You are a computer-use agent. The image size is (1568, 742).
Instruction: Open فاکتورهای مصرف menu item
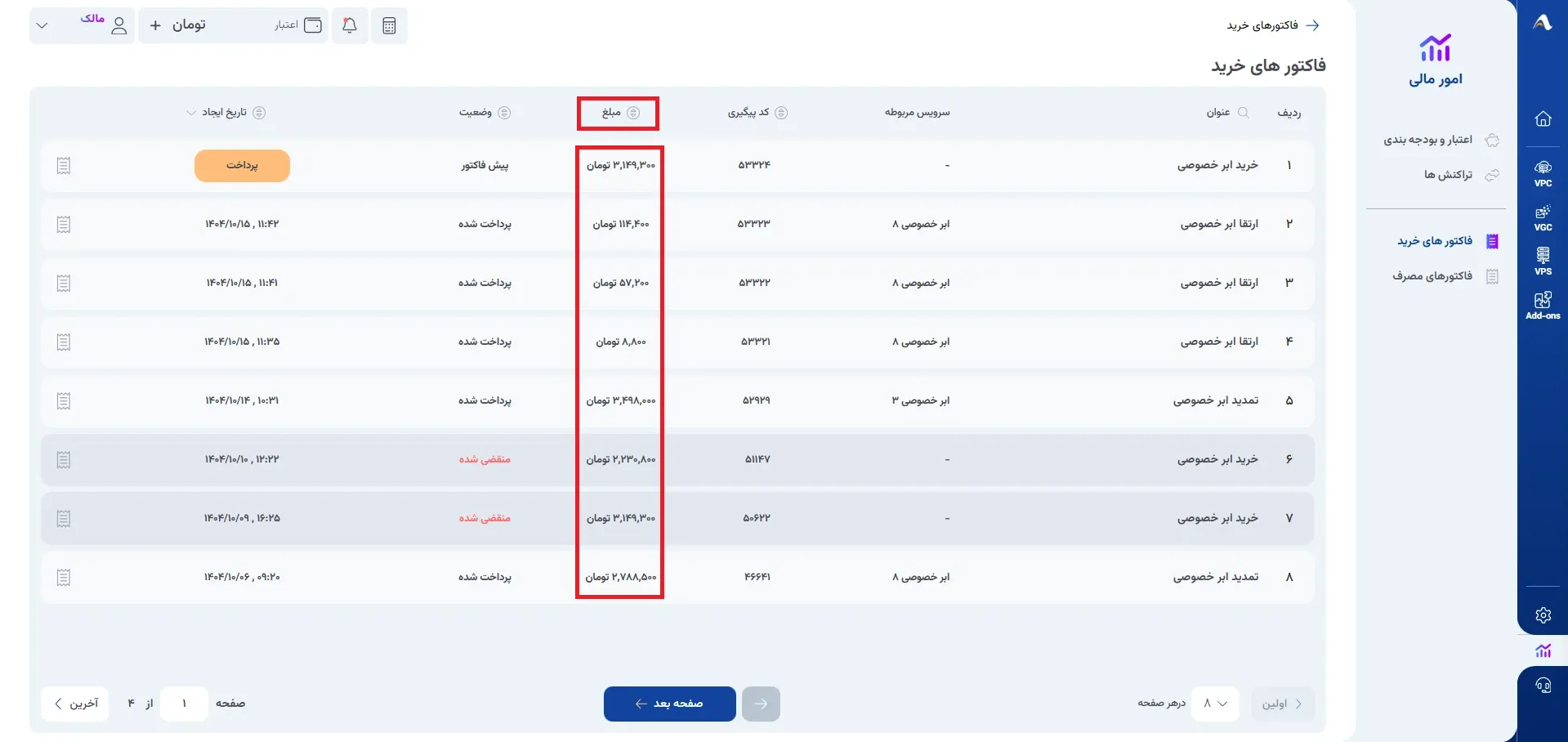(x=1445, y=276)
